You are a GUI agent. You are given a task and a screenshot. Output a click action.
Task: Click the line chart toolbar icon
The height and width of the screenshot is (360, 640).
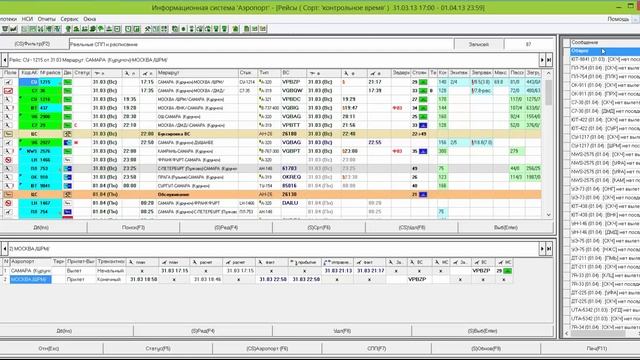[13, 29]
